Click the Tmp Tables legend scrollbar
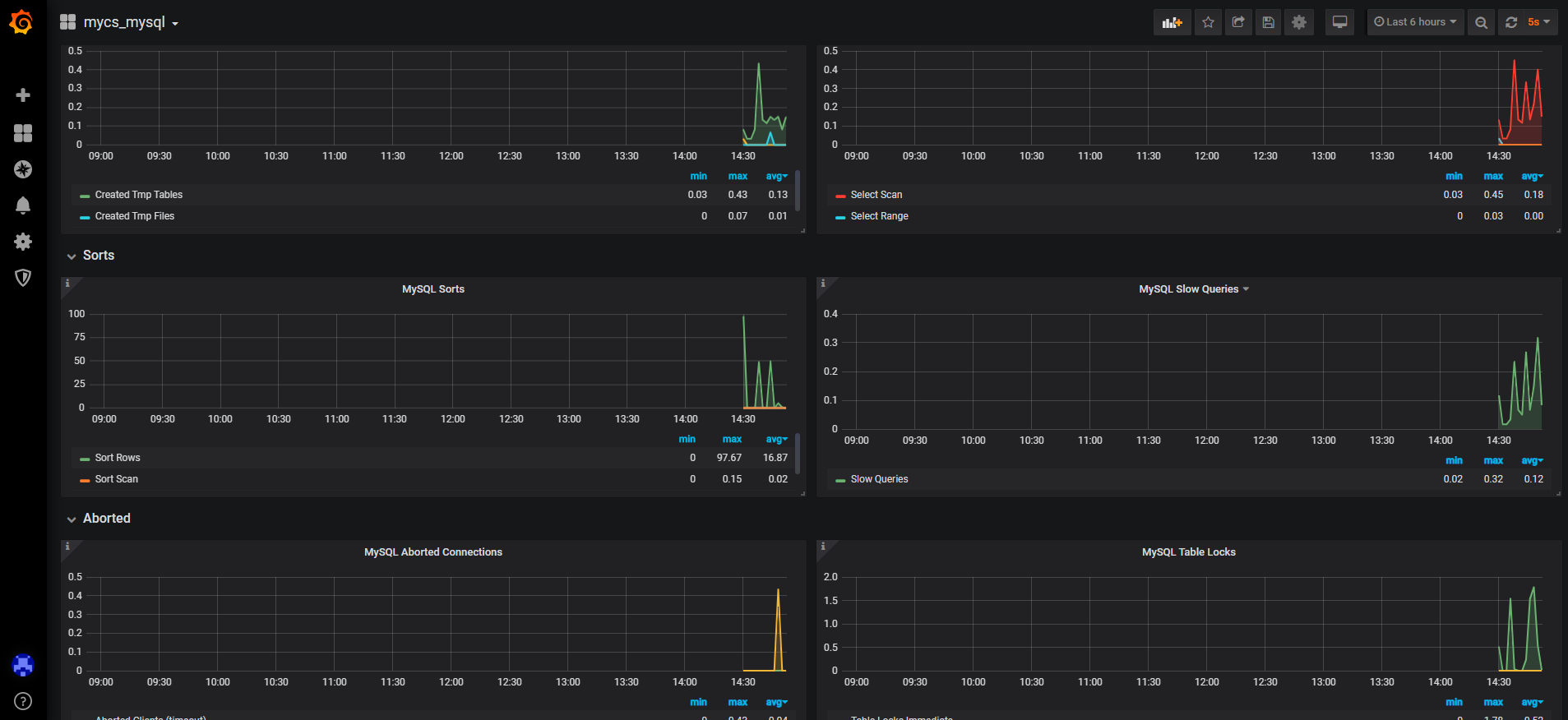The width and height of the screenshot is (1568, 720). [798, 191]
